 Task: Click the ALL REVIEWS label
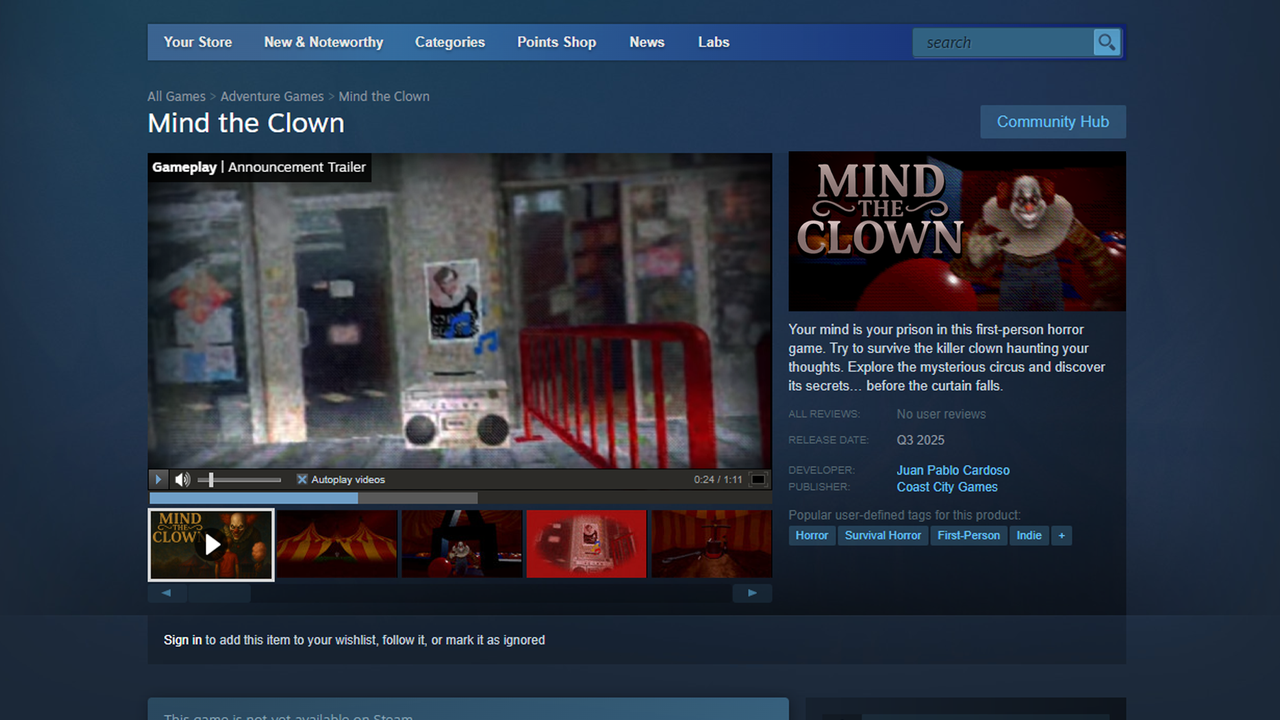[x=824, y=414]
